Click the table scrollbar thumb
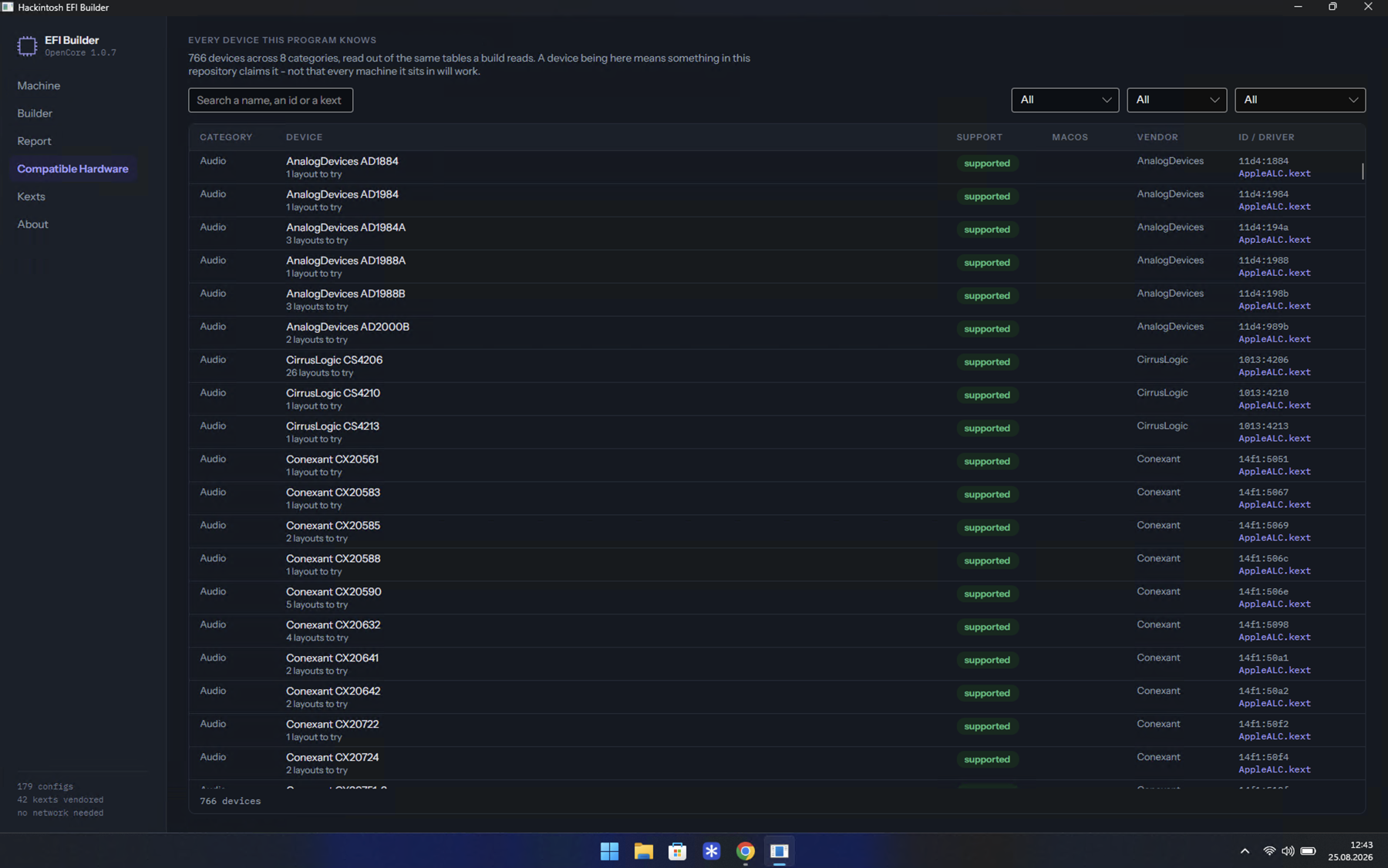1388x868 pixels. click(1363, 171)
